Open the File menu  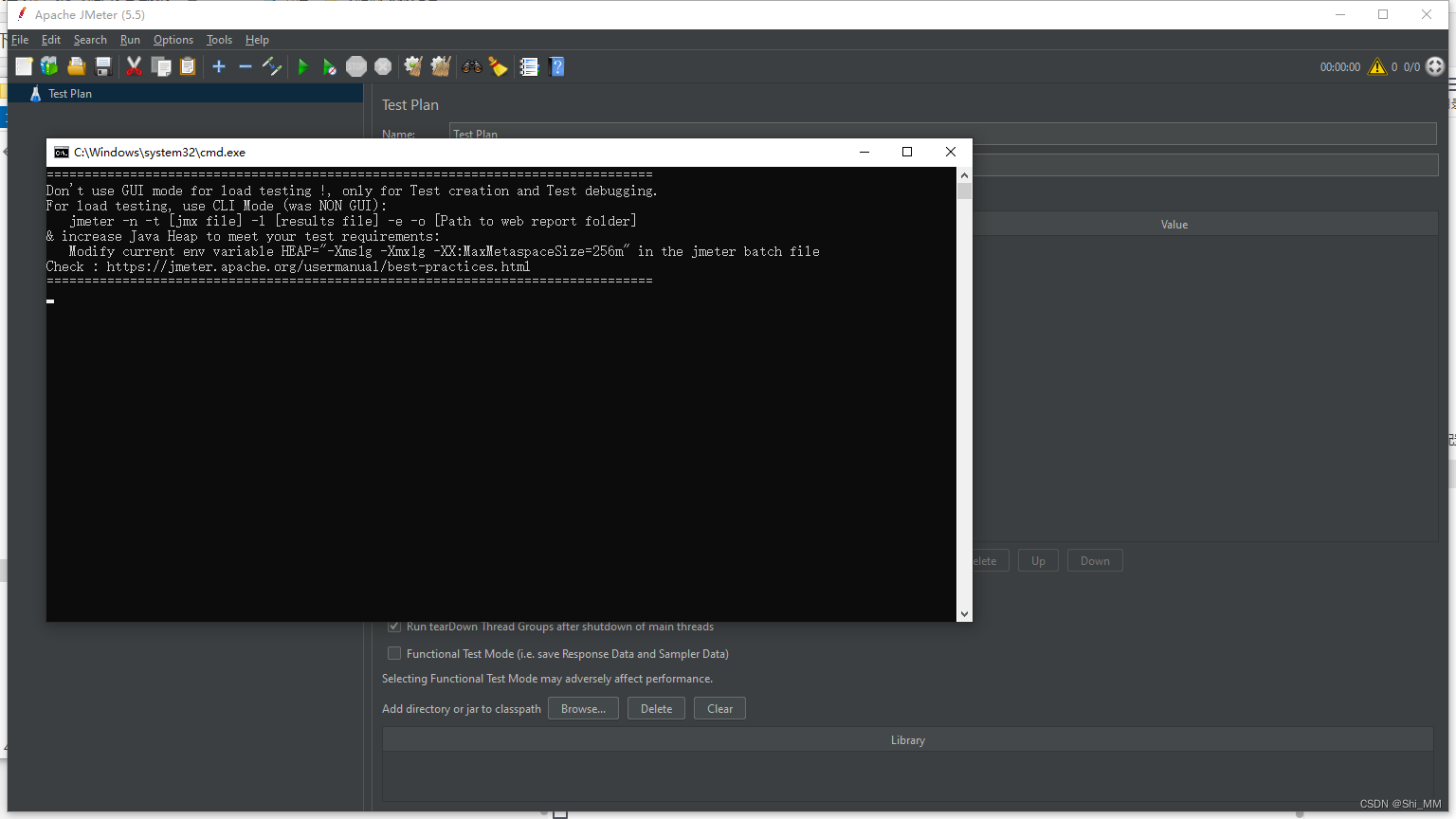20,40
